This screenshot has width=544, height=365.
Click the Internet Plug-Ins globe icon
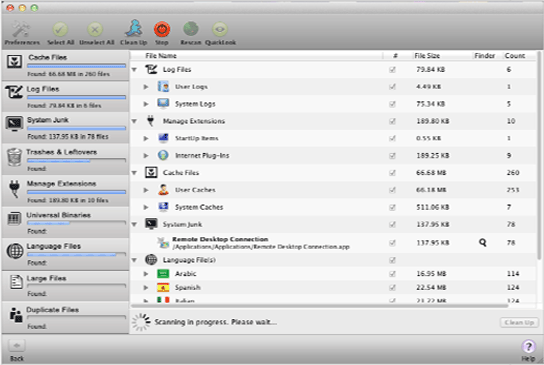click(163, 155)
